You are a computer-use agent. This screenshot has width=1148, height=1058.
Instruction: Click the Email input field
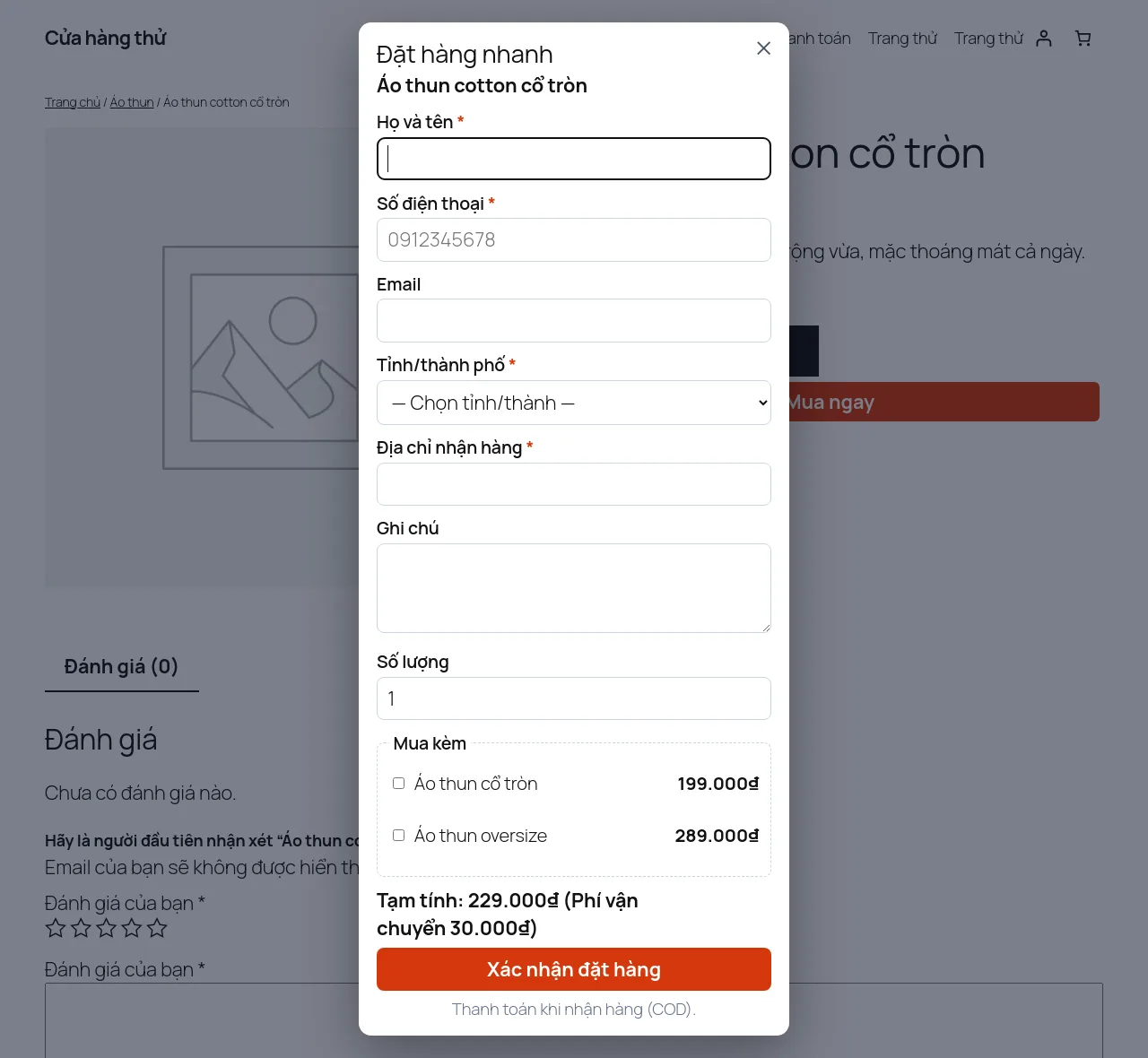pos(574,321)
